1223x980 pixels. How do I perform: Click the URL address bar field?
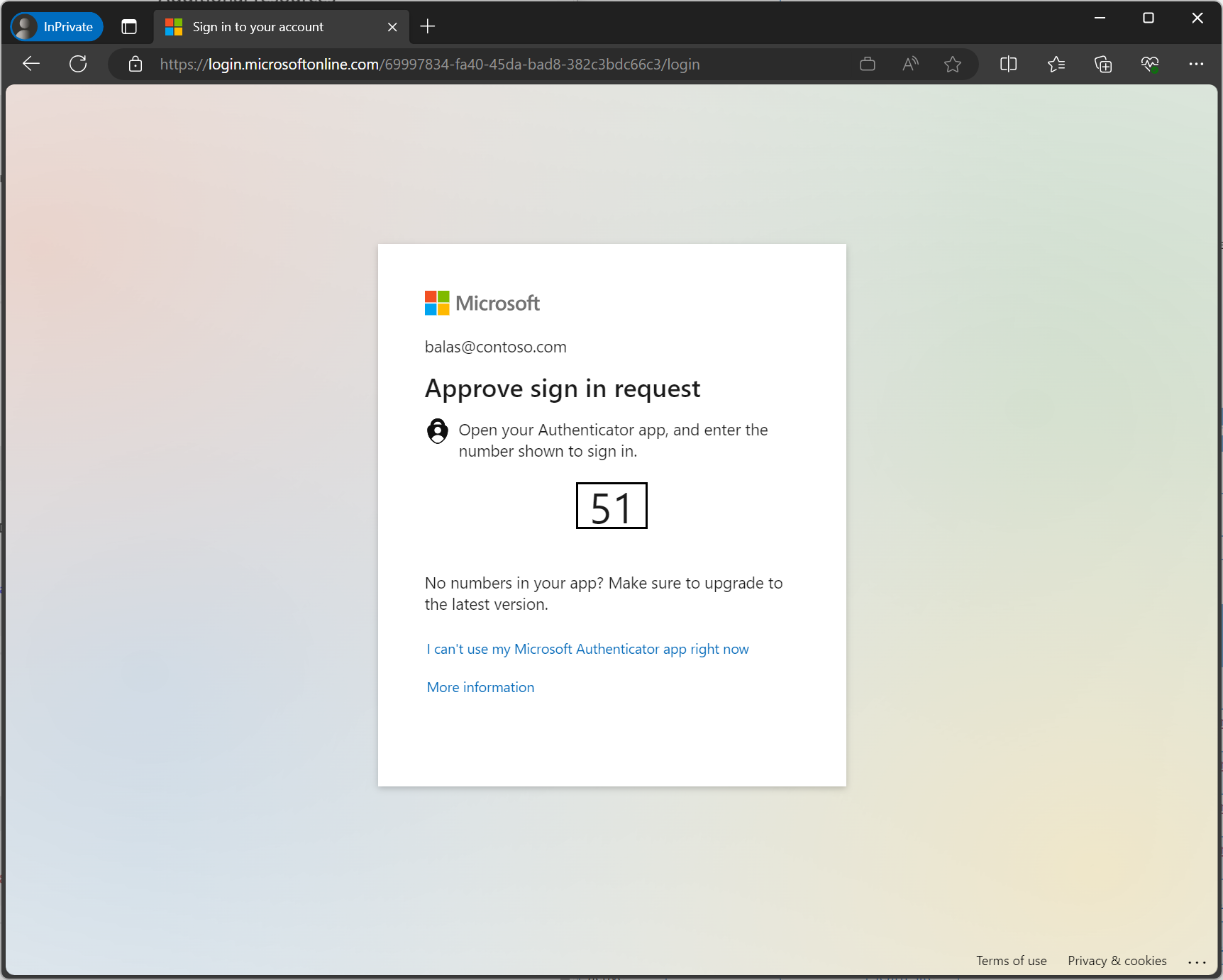(x=497, y=65)
